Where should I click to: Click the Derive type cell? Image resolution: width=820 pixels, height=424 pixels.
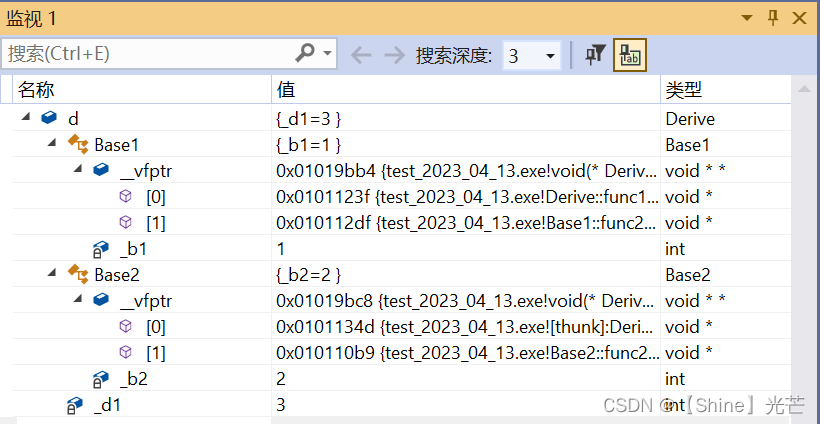(690, 119)
